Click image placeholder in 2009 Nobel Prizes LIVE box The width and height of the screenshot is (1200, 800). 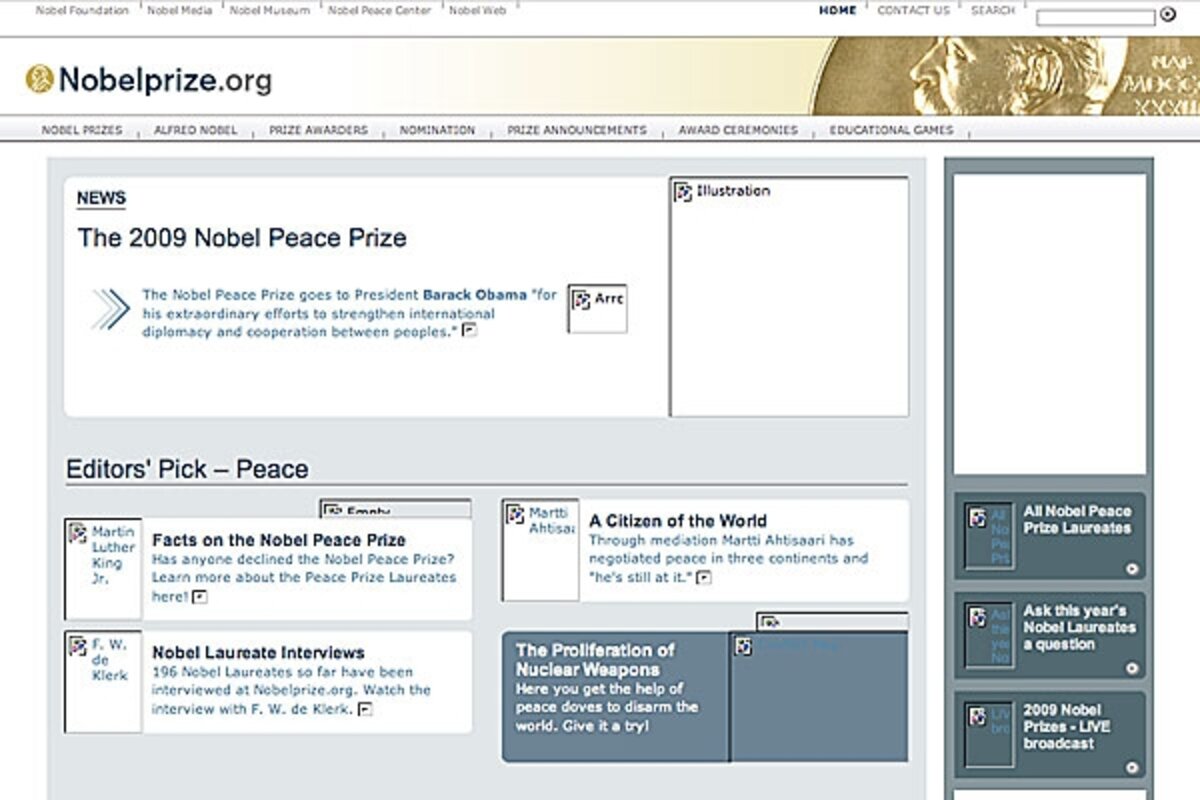coord(990,735)
